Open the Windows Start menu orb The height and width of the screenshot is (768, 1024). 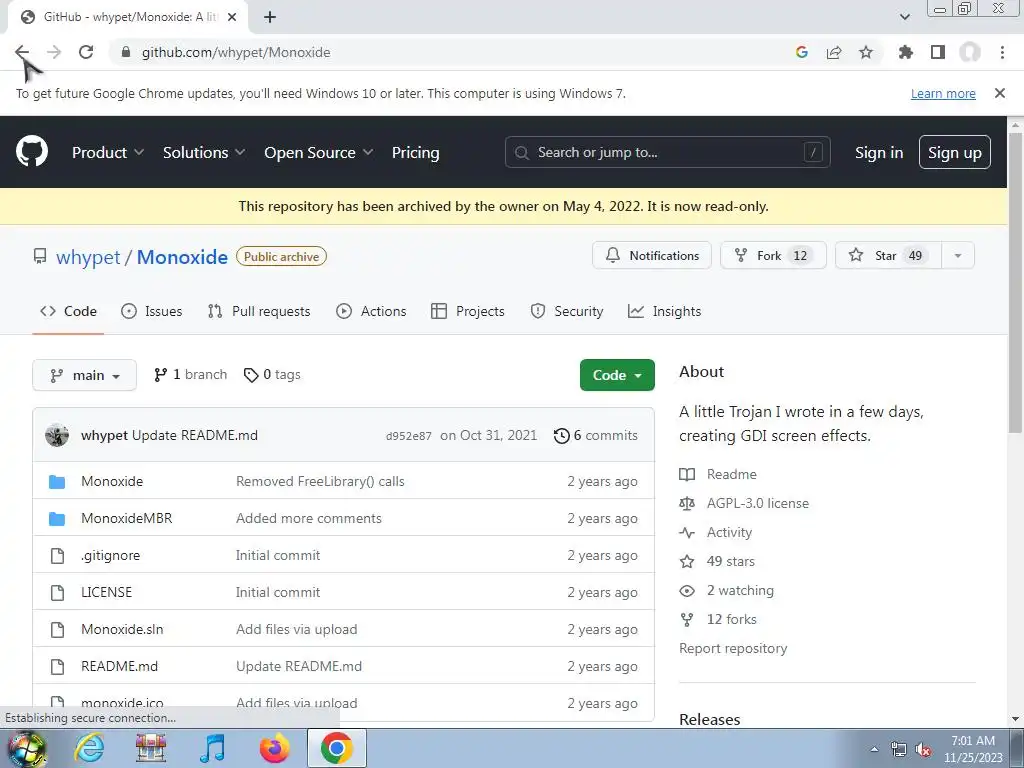click(x=26, y=748)
